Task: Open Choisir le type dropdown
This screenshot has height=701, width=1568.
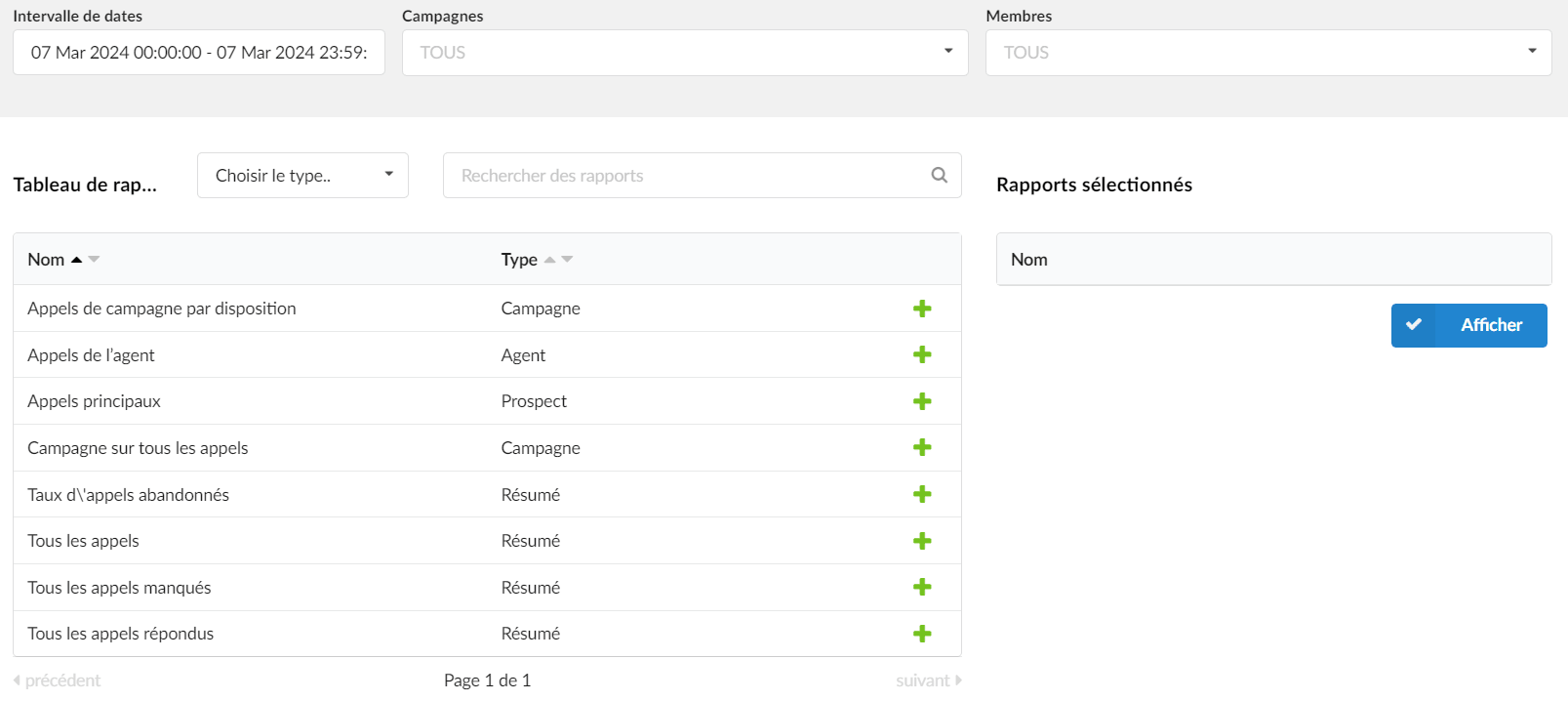Action: 302,176
